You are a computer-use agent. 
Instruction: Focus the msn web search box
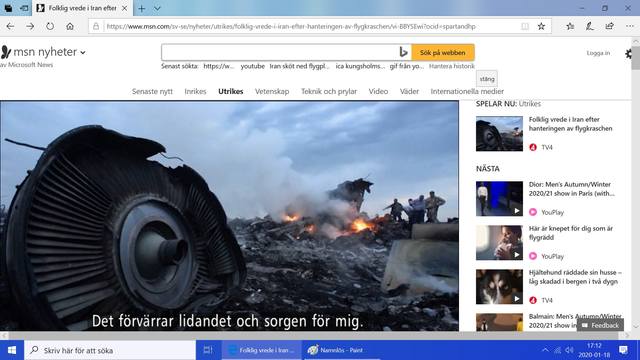point(280,53)
